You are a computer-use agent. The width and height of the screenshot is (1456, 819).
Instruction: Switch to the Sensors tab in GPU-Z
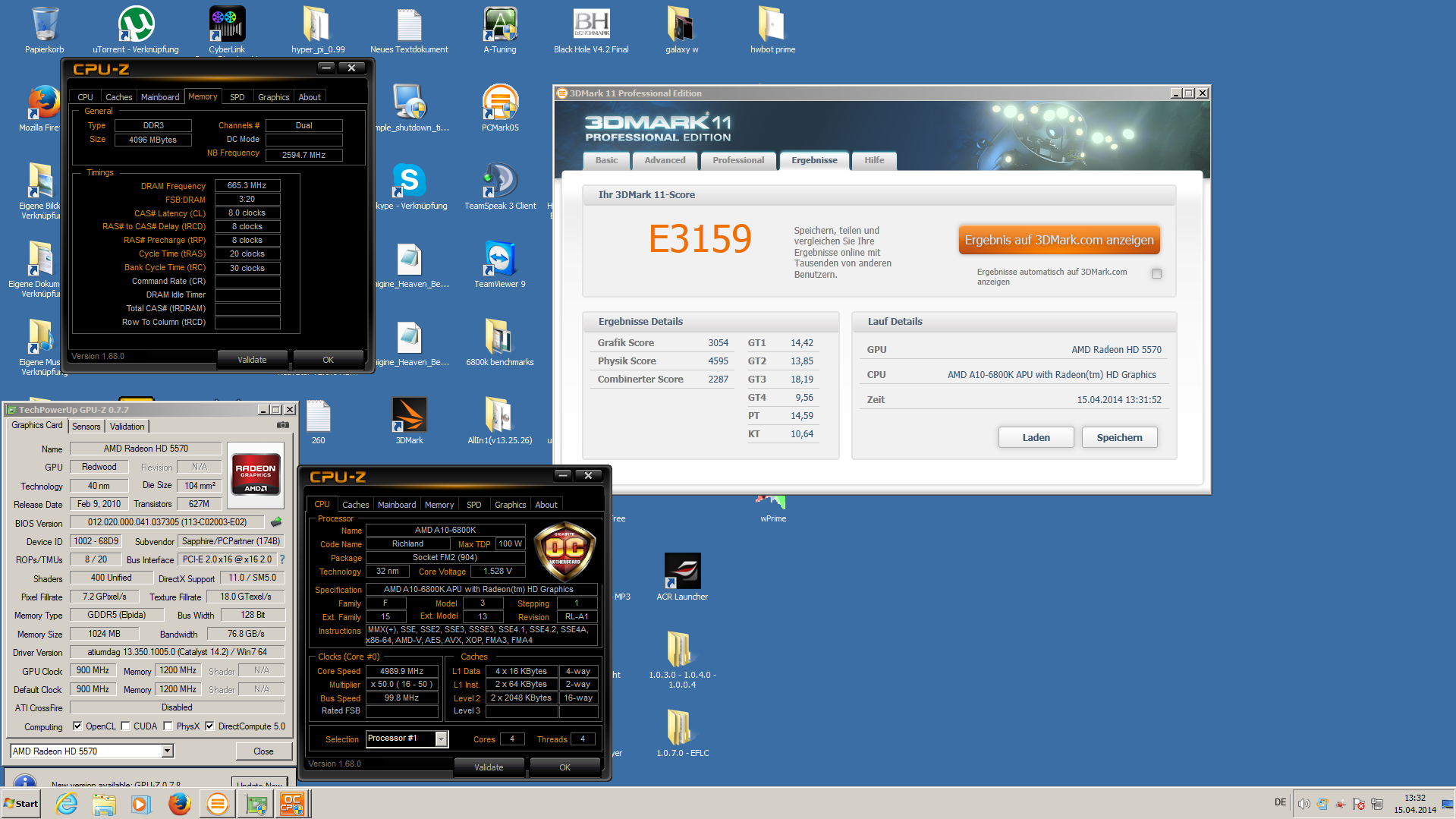pyautogui.click(x=86, y=427)
